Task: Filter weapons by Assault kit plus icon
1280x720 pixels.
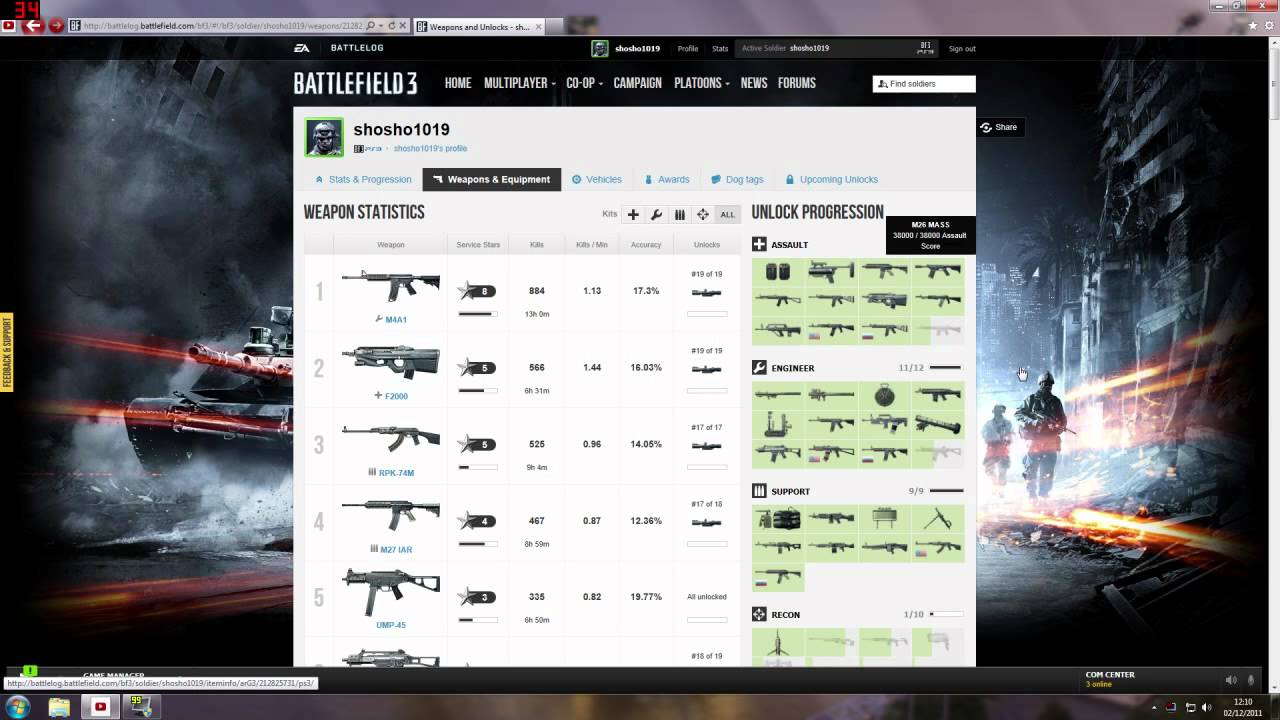Action: point(633,214)
